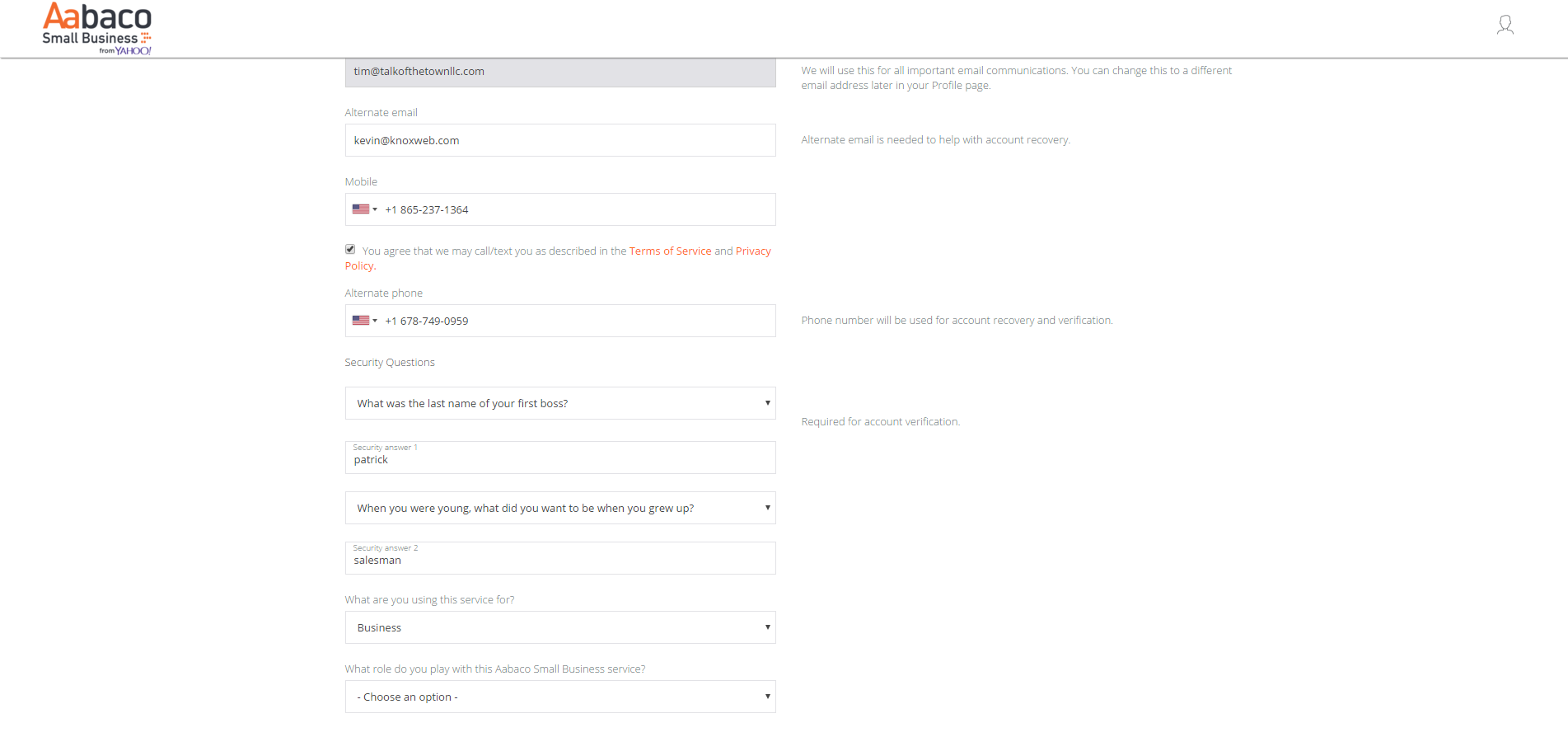Open the Terms of Service link
The image size is (1568, 751).
[x=670, y=251]
